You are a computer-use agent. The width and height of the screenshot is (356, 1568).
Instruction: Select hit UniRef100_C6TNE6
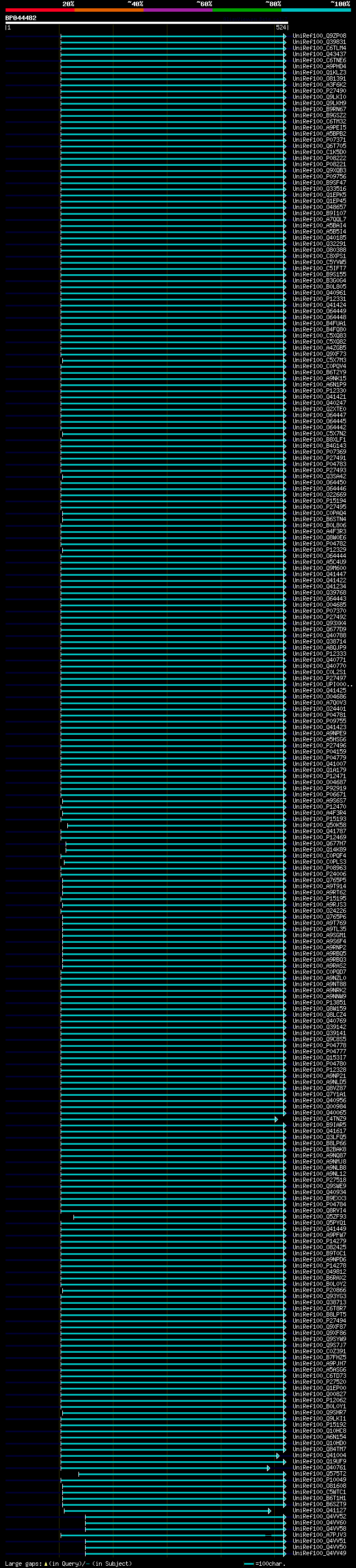pos(319,60)
